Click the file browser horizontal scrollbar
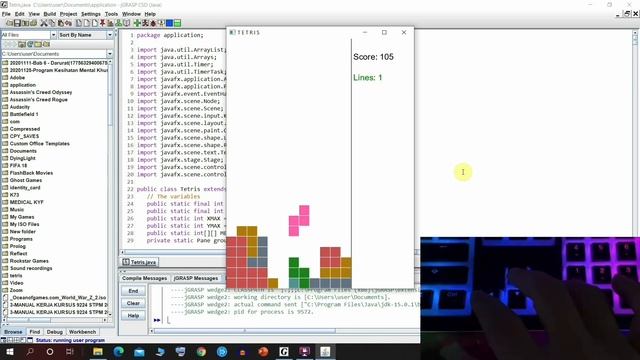 click(x=54, y=320)
